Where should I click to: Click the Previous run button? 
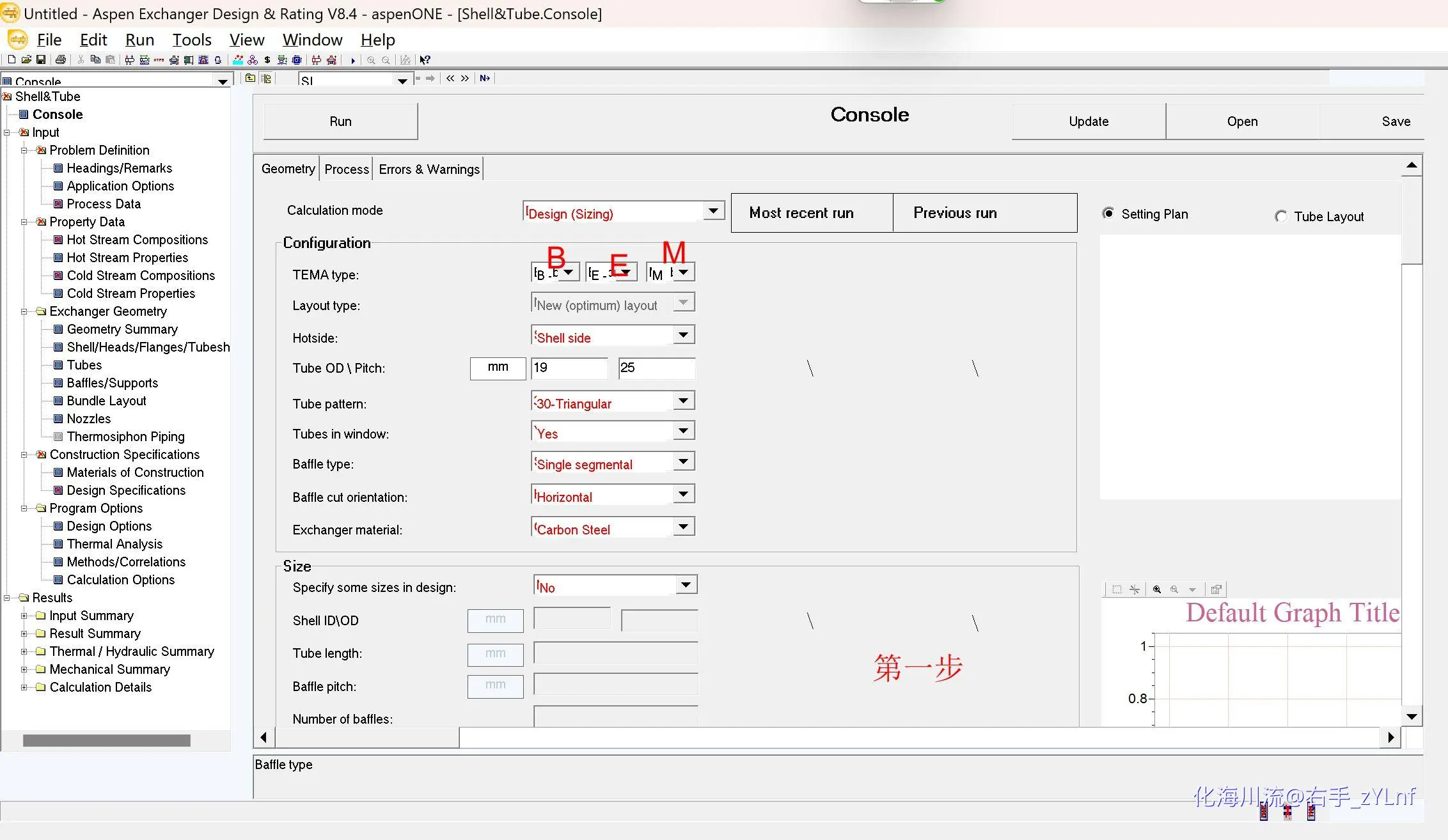(985, 213)
